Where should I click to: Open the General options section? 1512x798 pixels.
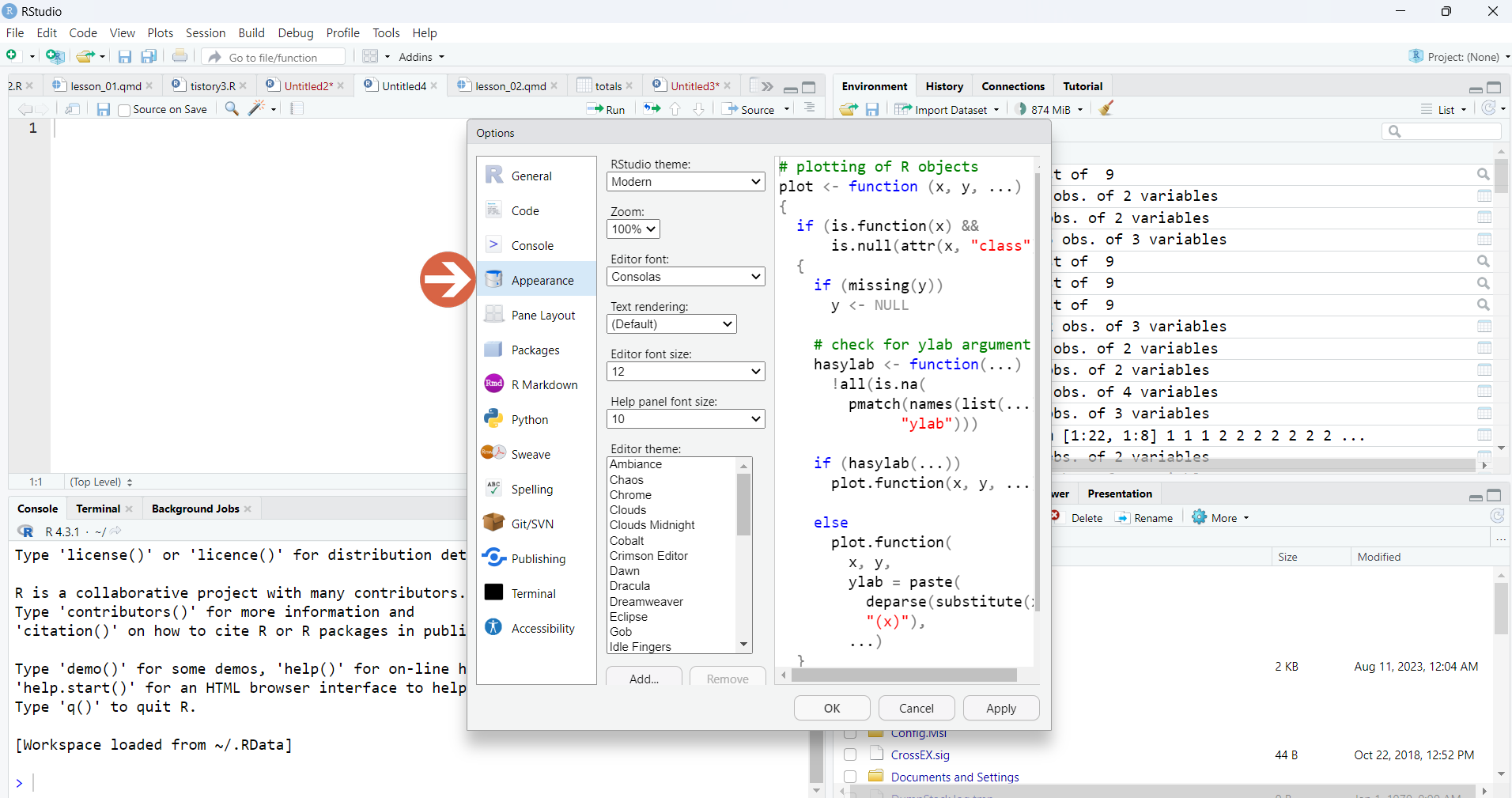click(536, 176)
